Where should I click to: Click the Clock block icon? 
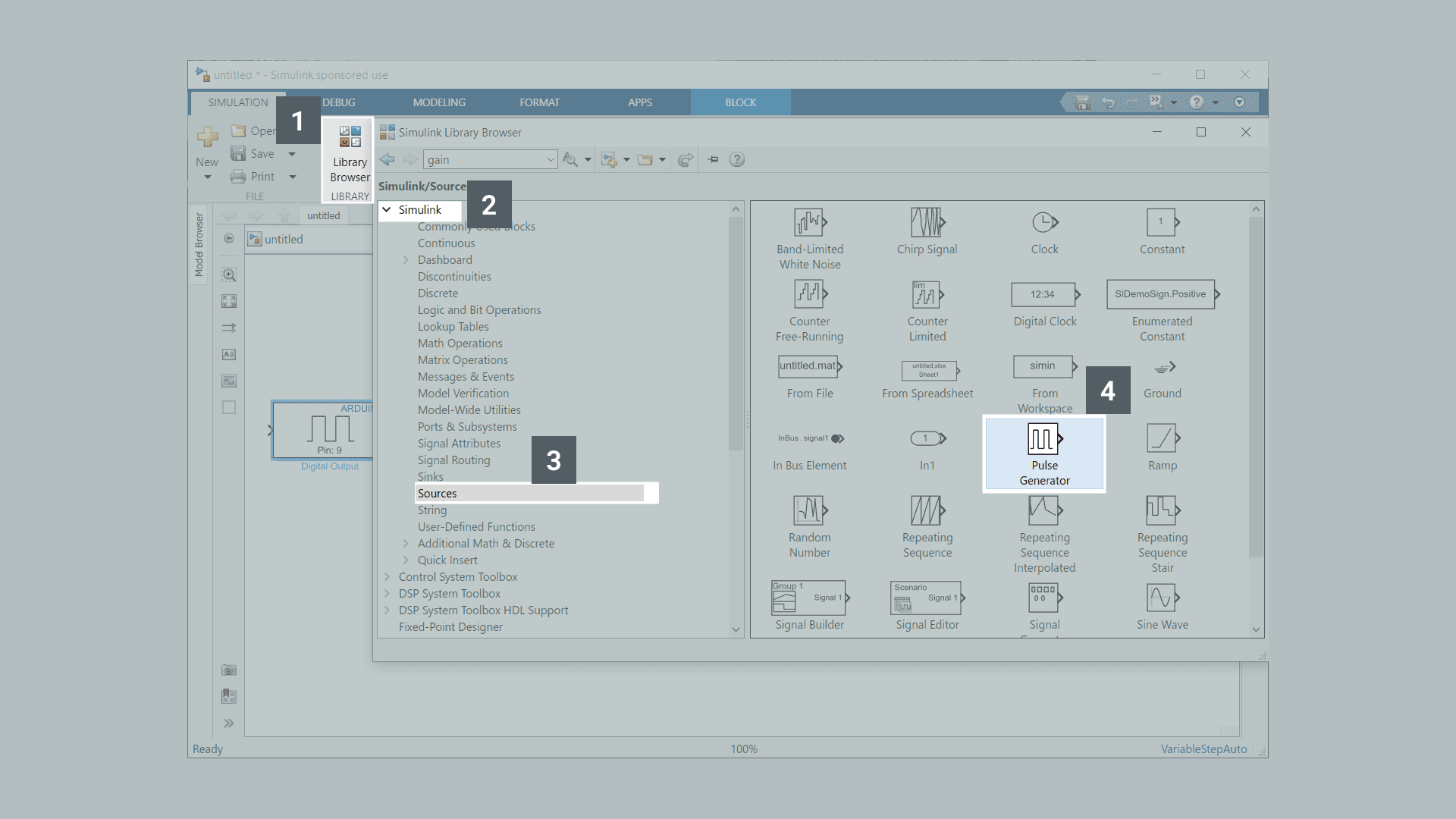pyautogui.click(x=1044, y=223)
